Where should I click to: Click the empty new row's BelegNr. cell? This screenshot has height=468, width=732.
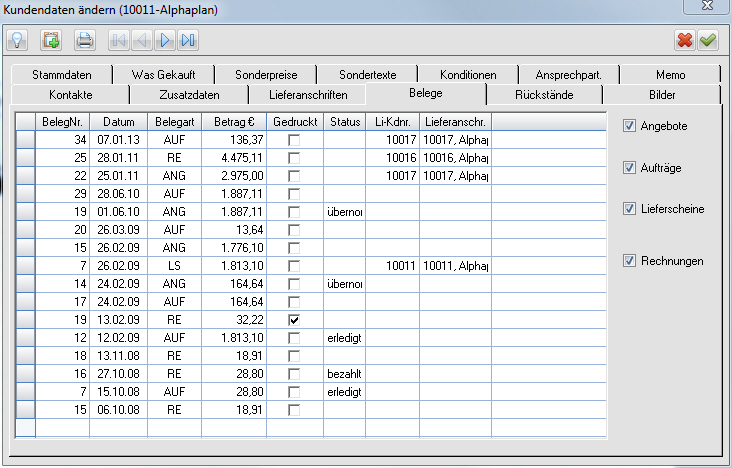63,428
